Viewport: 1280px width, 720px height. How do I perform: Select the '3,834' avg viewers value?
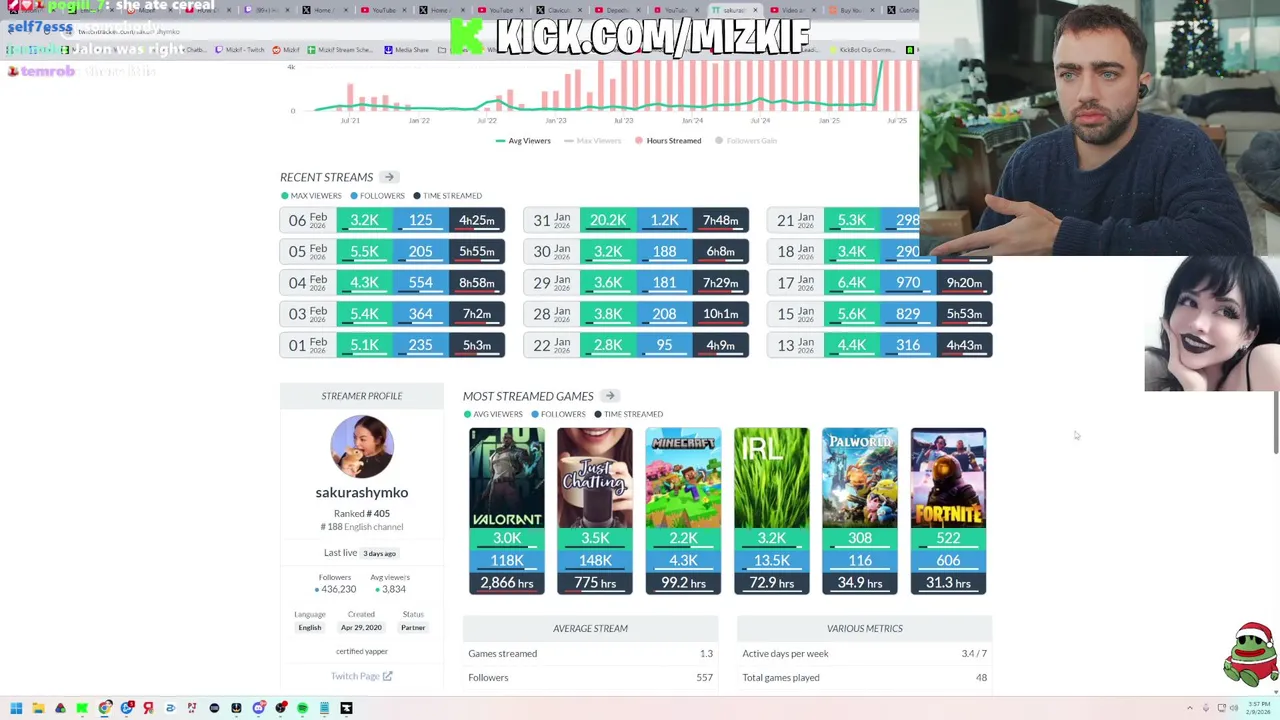pyautogui.click(x=393, y=589)
